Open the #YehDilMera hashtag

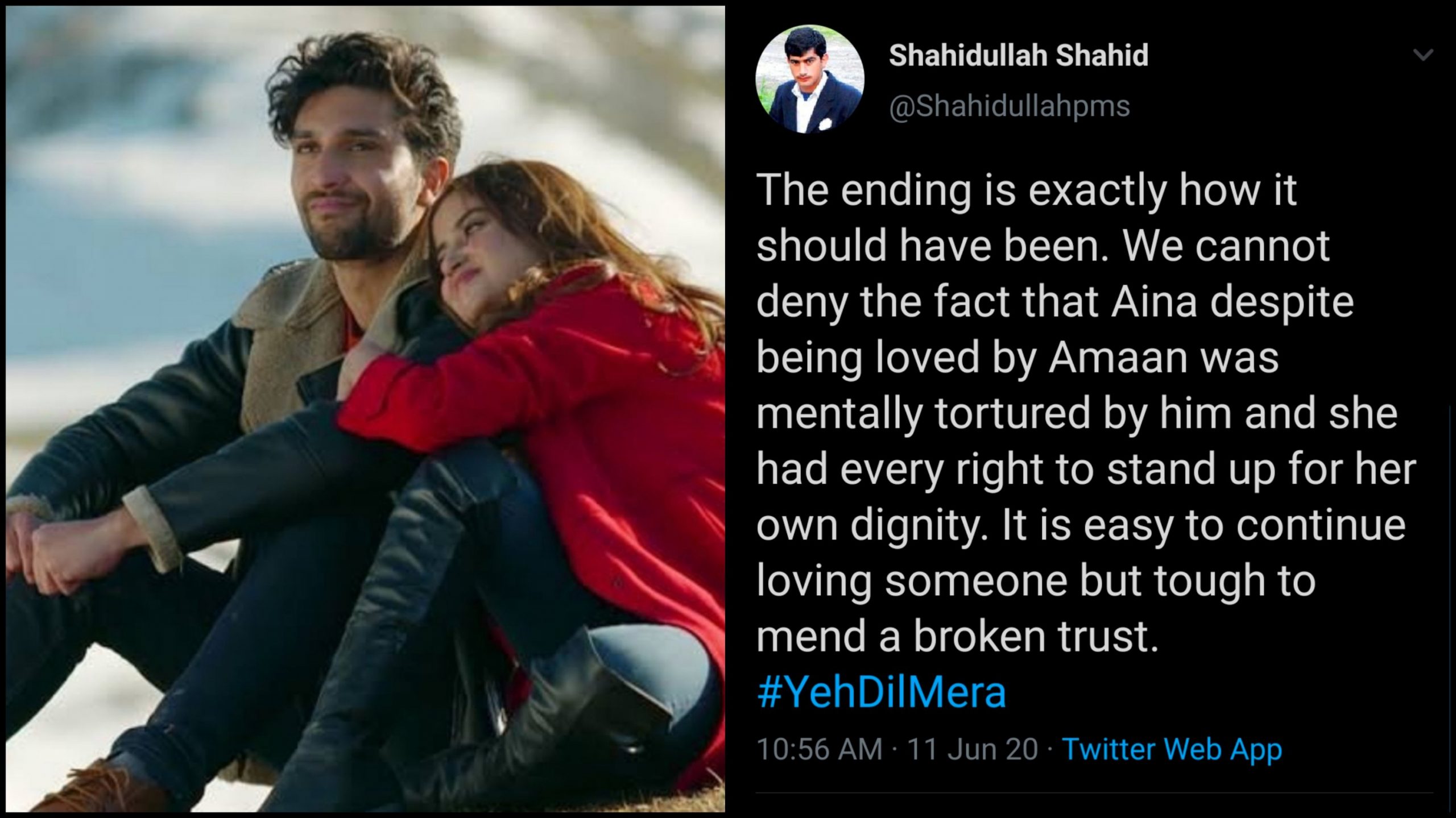pyautogui.click(x=882, y=692)
